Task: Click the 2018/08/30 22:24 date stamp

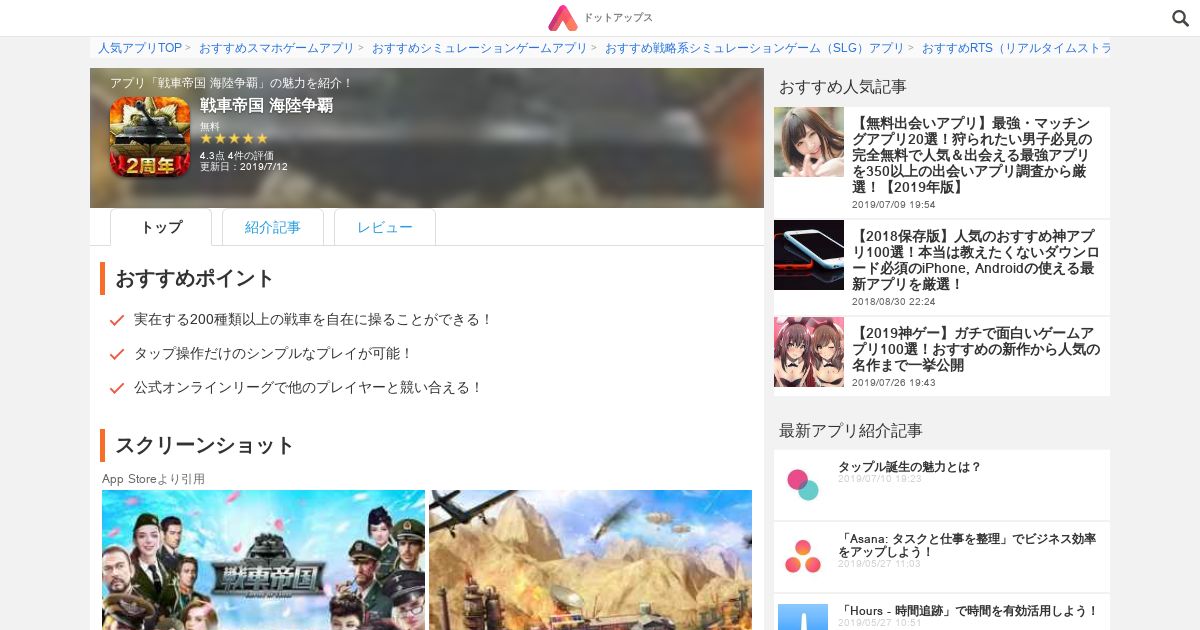Action: click(x=893, y=301)
